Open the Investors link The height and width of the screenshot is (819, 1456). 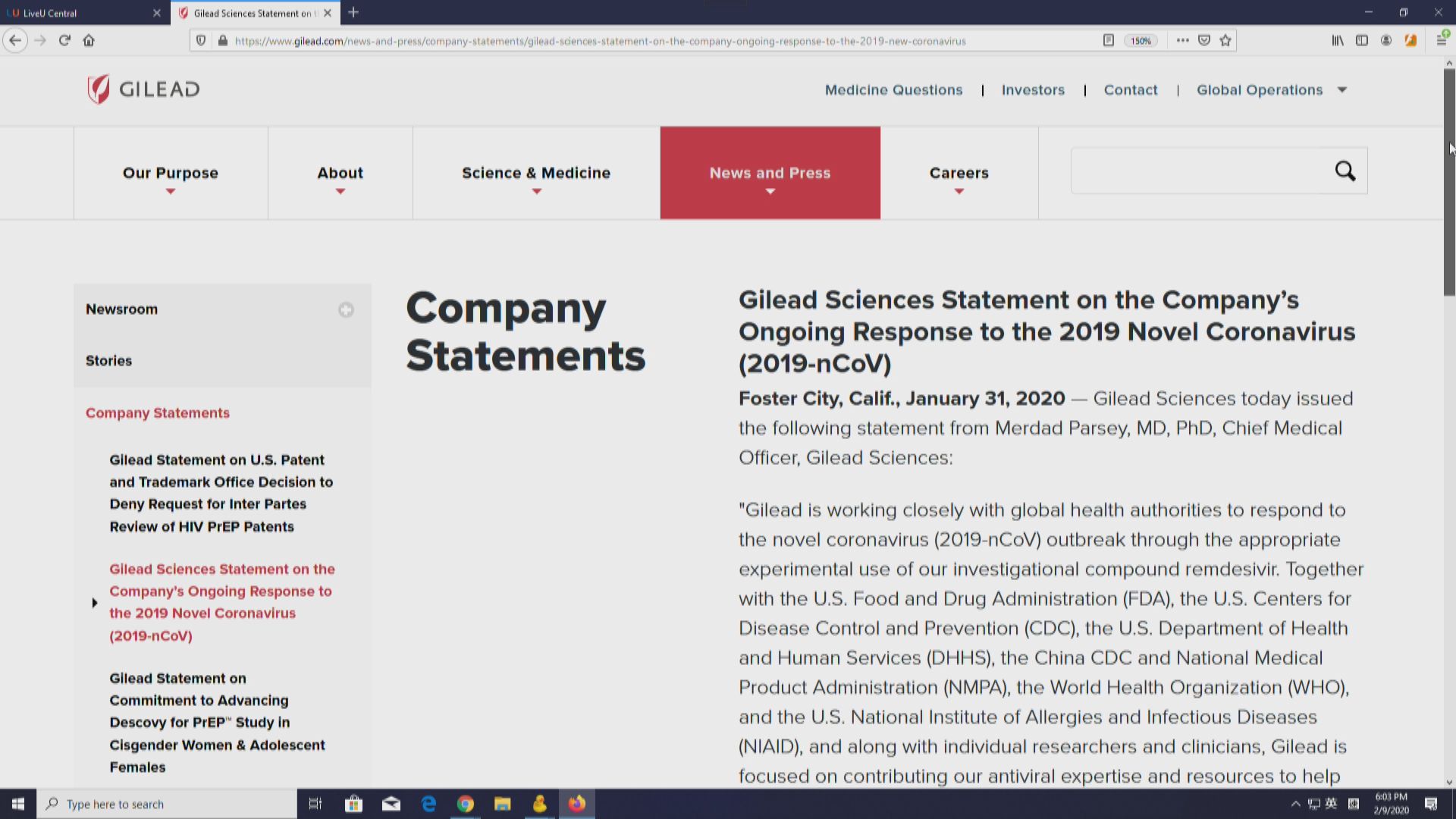click(1033, 89)
